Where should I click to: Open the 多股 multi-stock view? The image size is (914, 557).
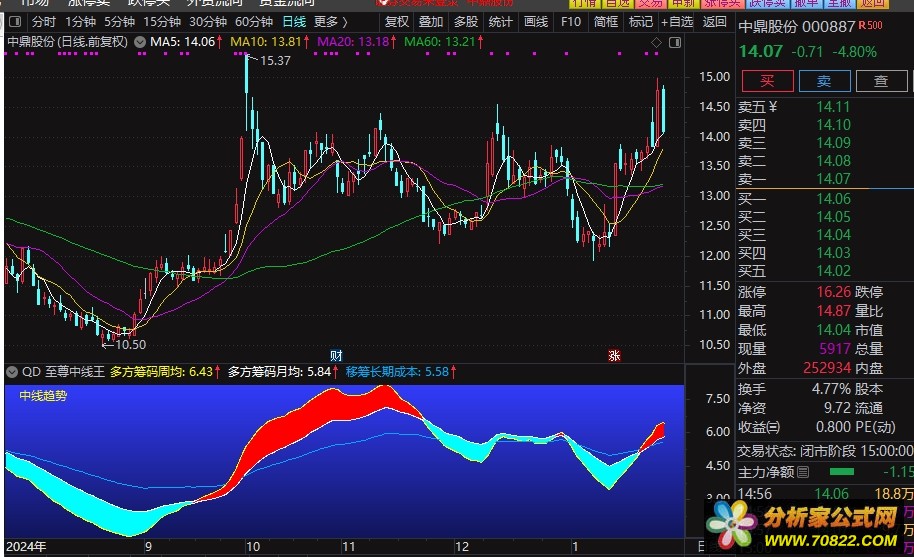click(466, 22)
